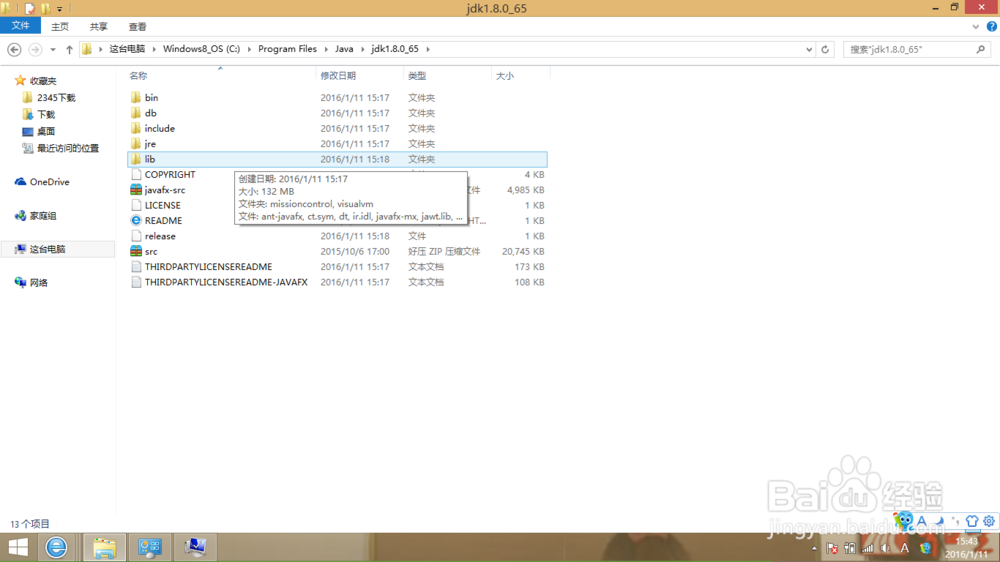Open 下载 in the navigation pane

[46, 115]
